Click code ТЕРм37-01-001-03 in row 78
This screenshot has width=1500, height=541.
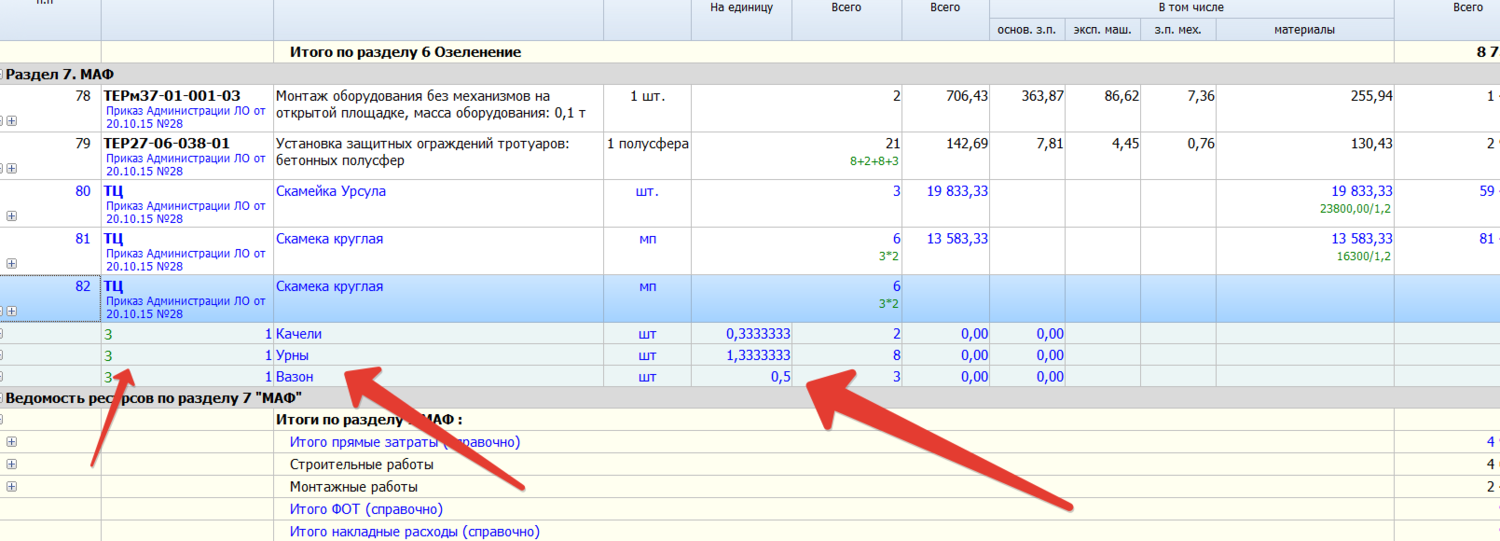pos(172,96)
